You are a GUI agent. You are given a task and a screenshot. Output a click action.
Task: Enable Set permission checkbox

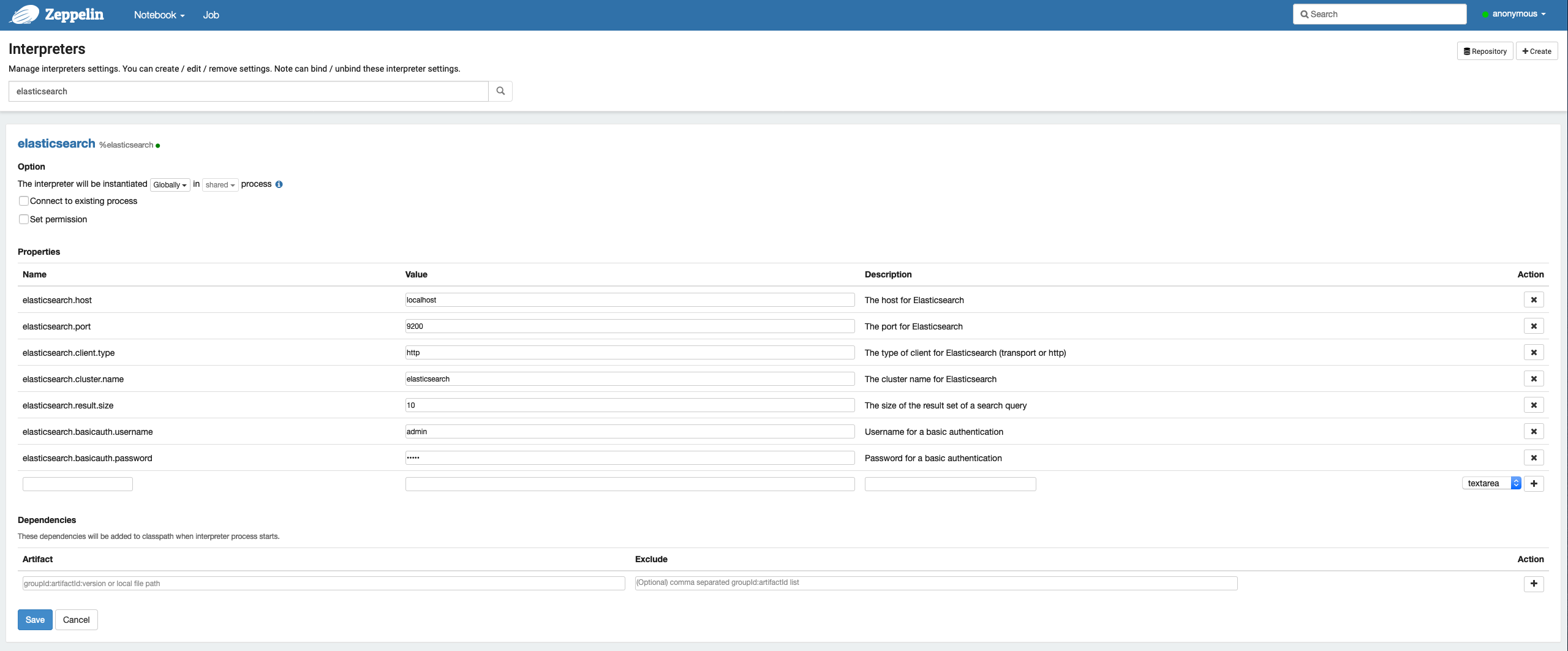click(24, 219)
